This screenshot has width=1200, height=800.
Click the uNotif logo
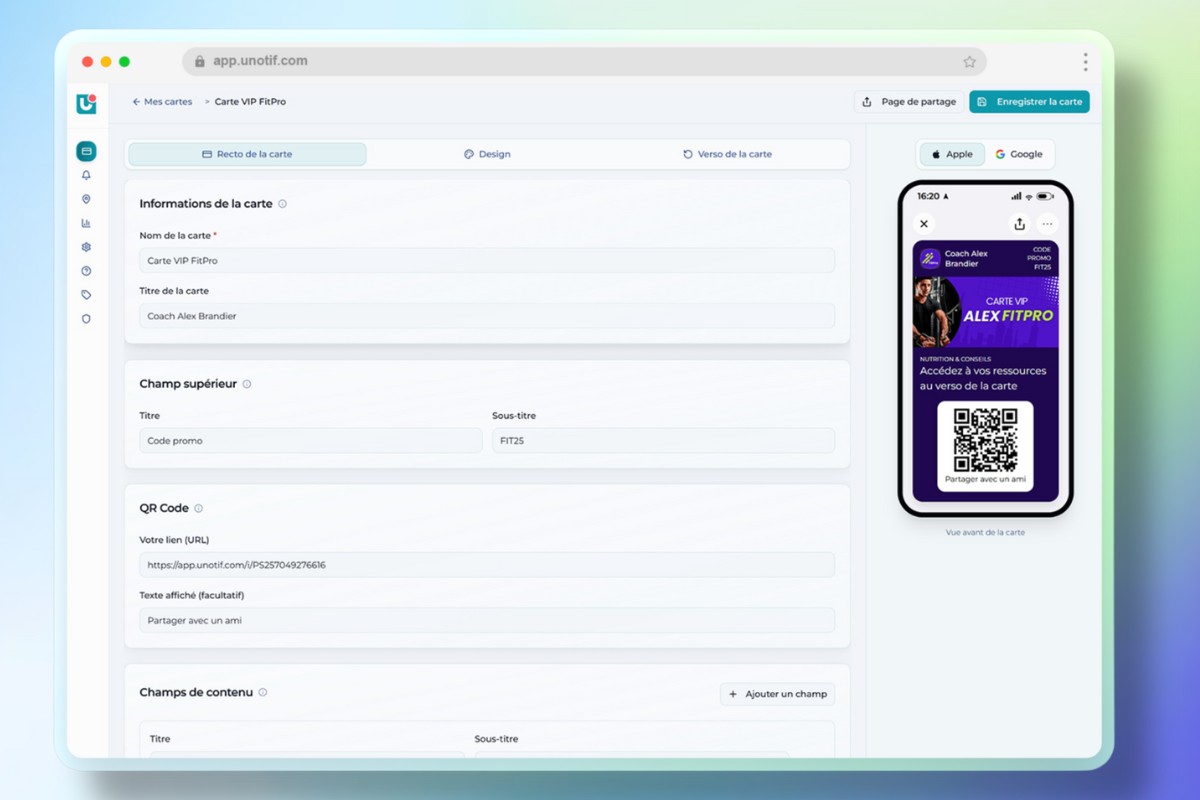[86, 103]
